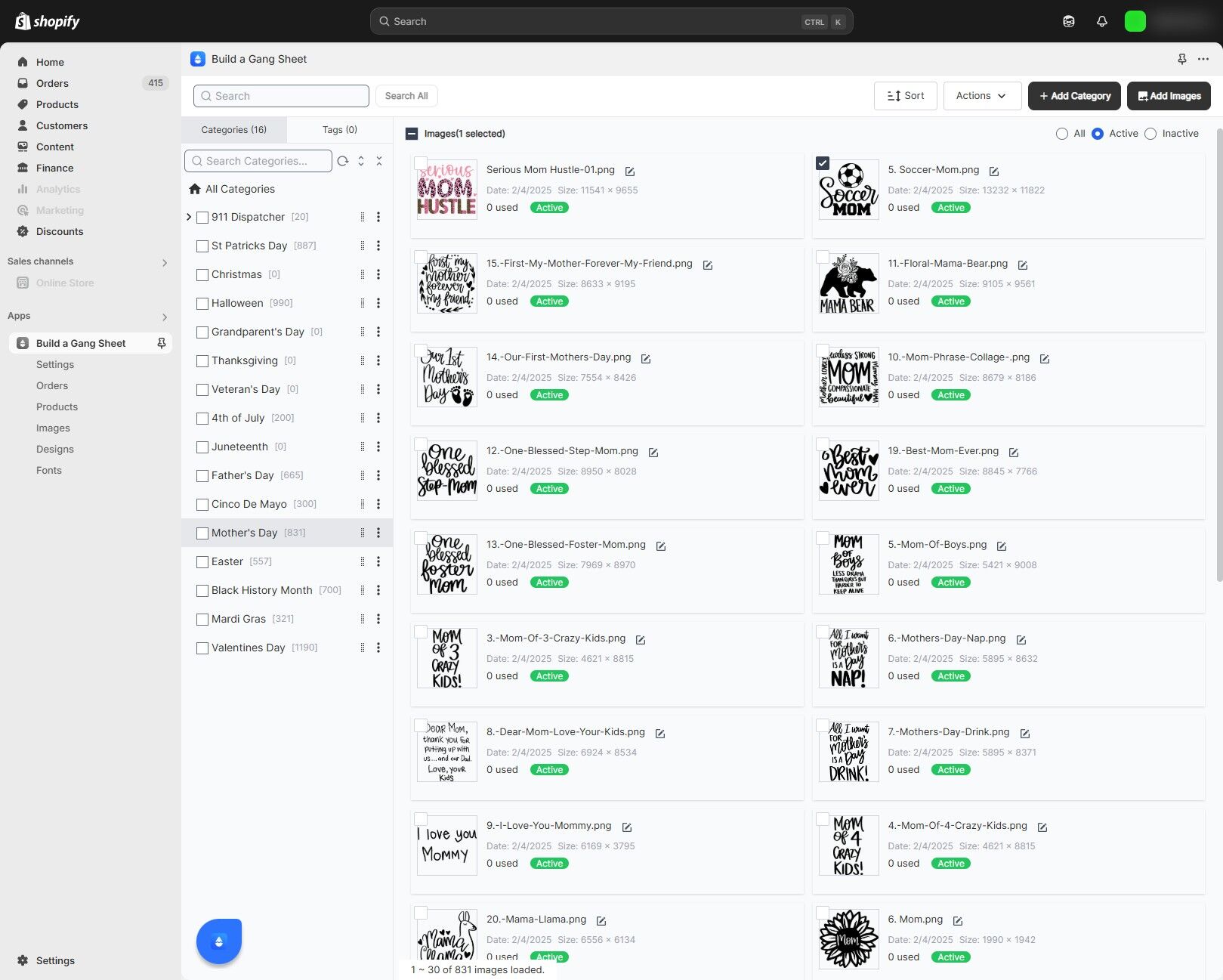Uncheck the Soccer-Mom.png selection checkbox
Screen dimensions: 1223x980
pyautogui.click(x=823, y=163)
